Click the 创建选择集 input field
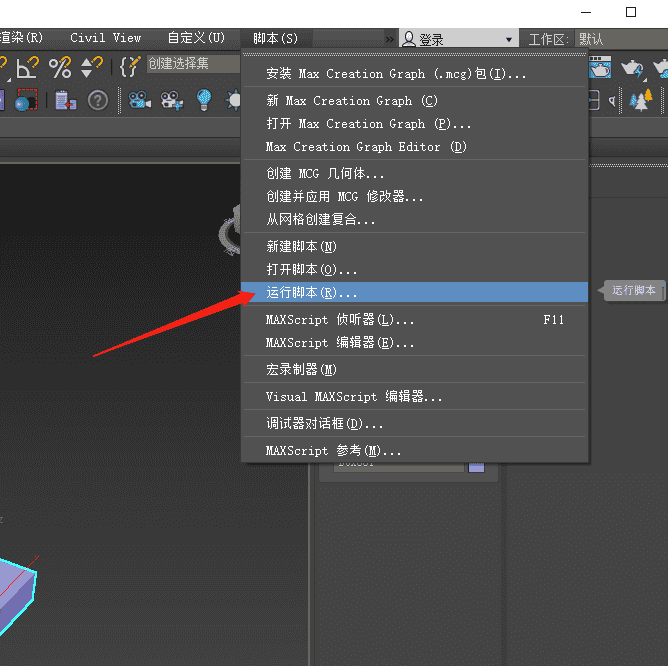668x666 pixels. [x=192, y=64]
